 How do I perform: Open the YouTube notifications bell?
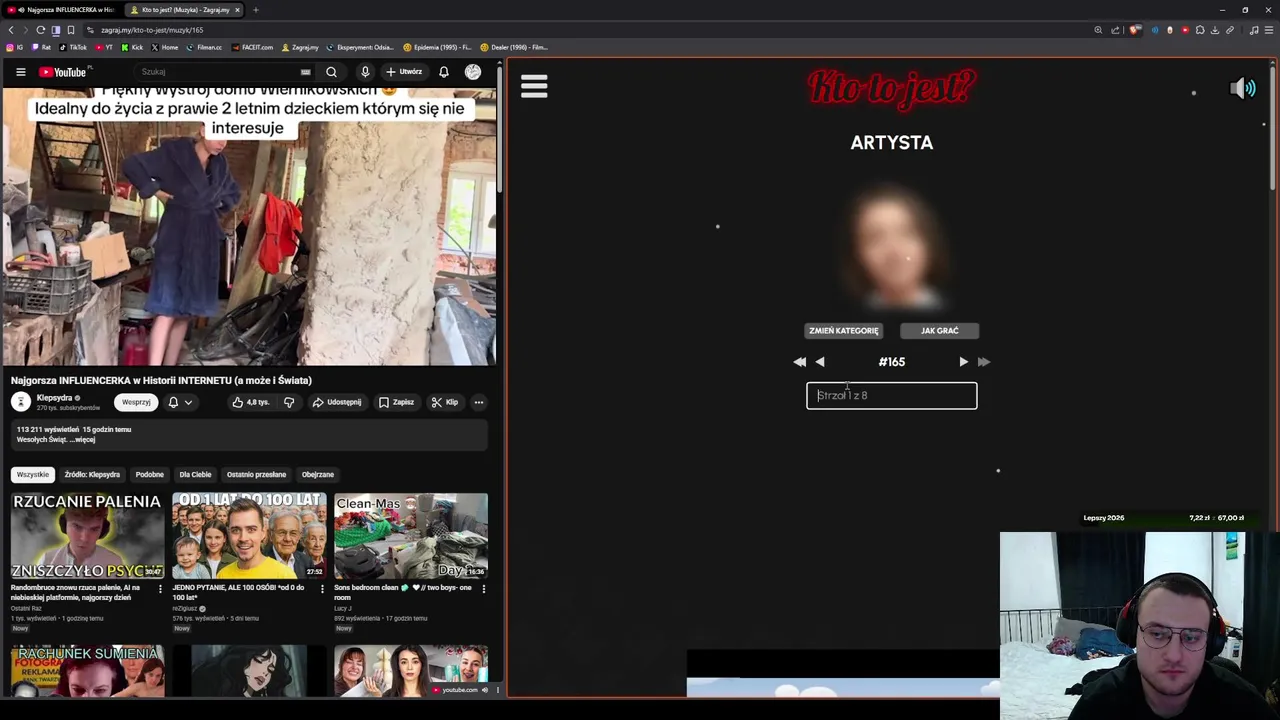pos(444,72)
